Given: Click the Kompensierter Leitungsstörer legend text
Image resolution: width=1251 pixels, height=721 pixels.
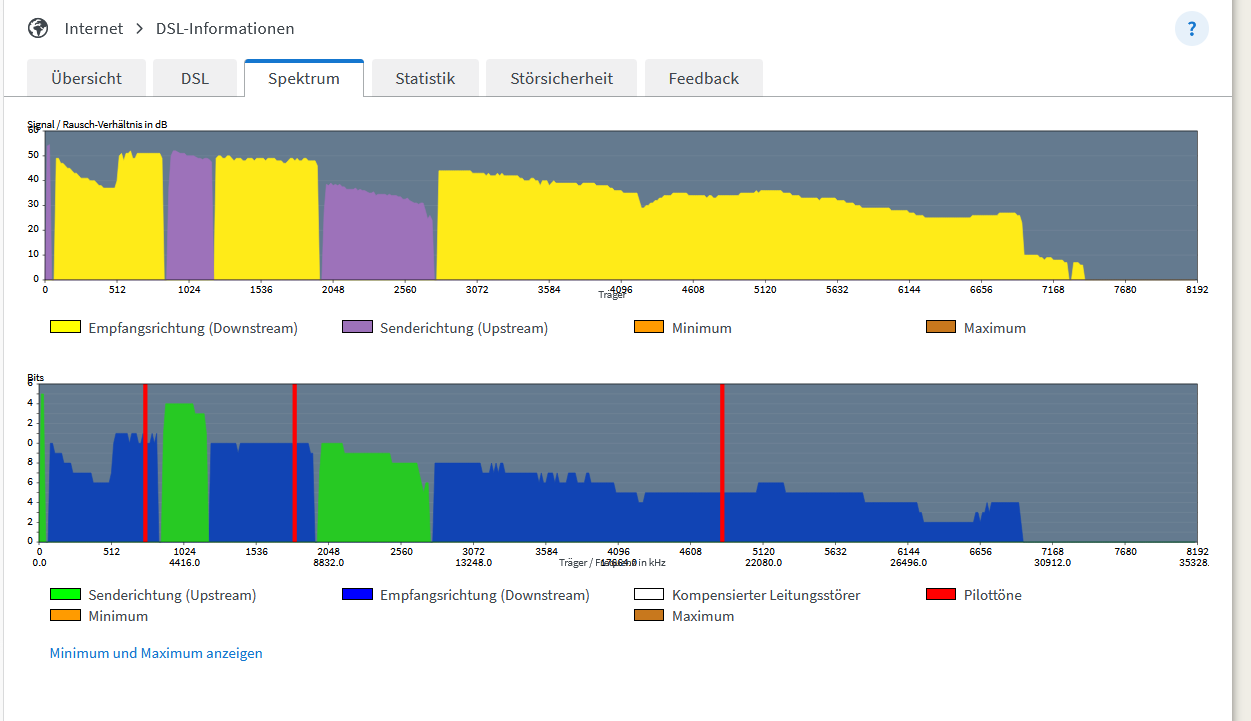Looking at the screenshot, I should (x=766, y=595).
